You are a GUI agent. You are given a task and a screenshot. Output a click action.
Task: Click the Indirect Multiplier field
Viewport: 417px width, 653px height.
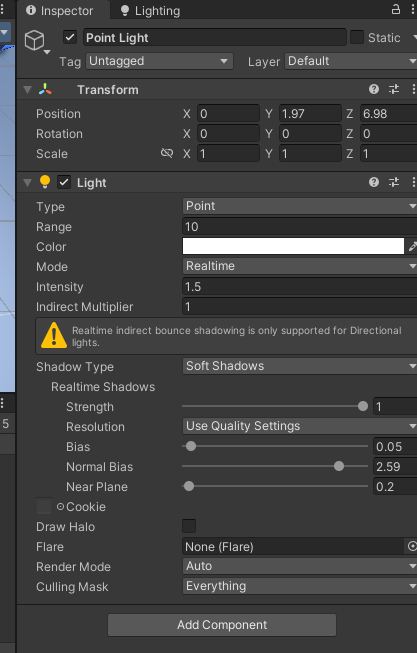(300, 307)
